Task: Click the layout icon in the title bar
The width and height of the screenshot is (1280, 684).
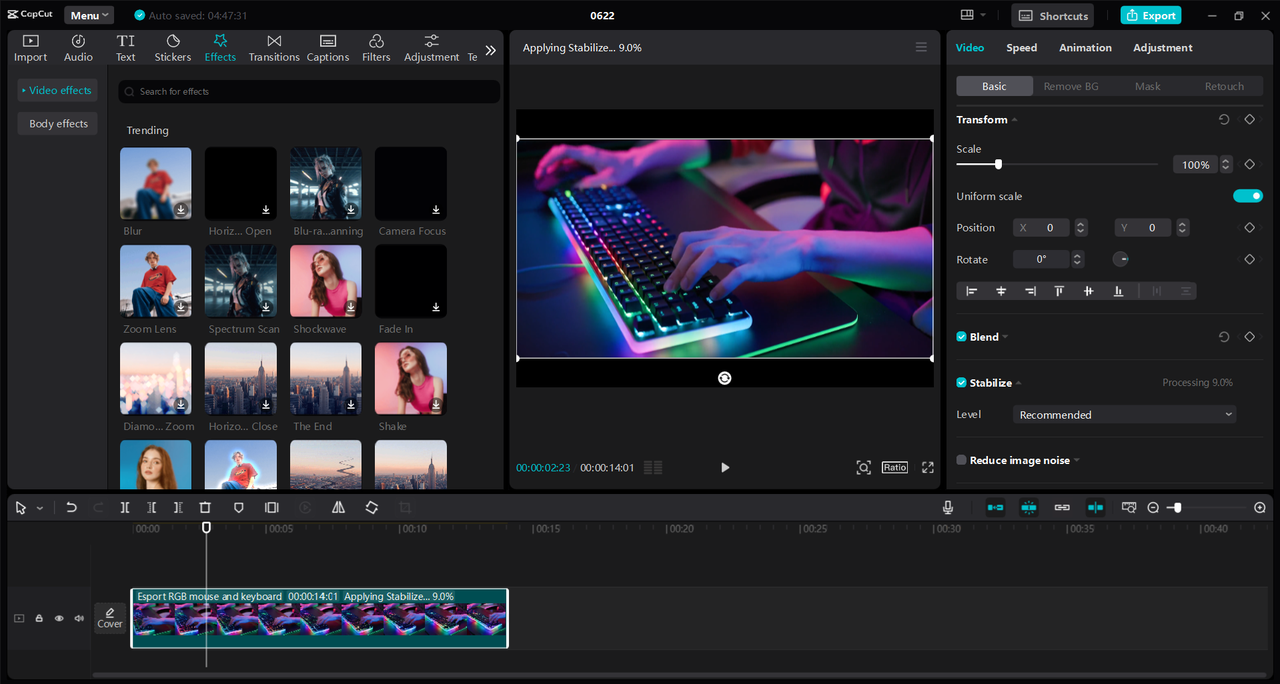Action: click(967, 15)
